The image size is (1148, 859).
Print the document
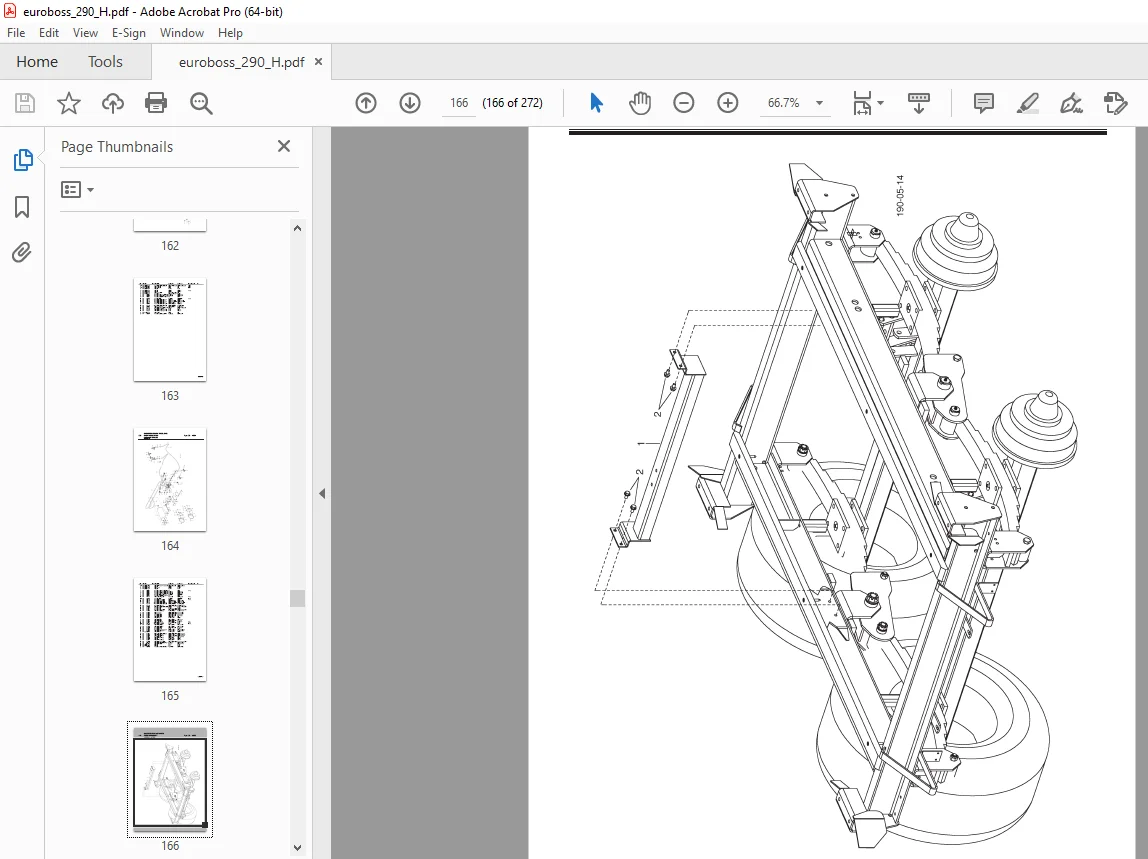156,103
